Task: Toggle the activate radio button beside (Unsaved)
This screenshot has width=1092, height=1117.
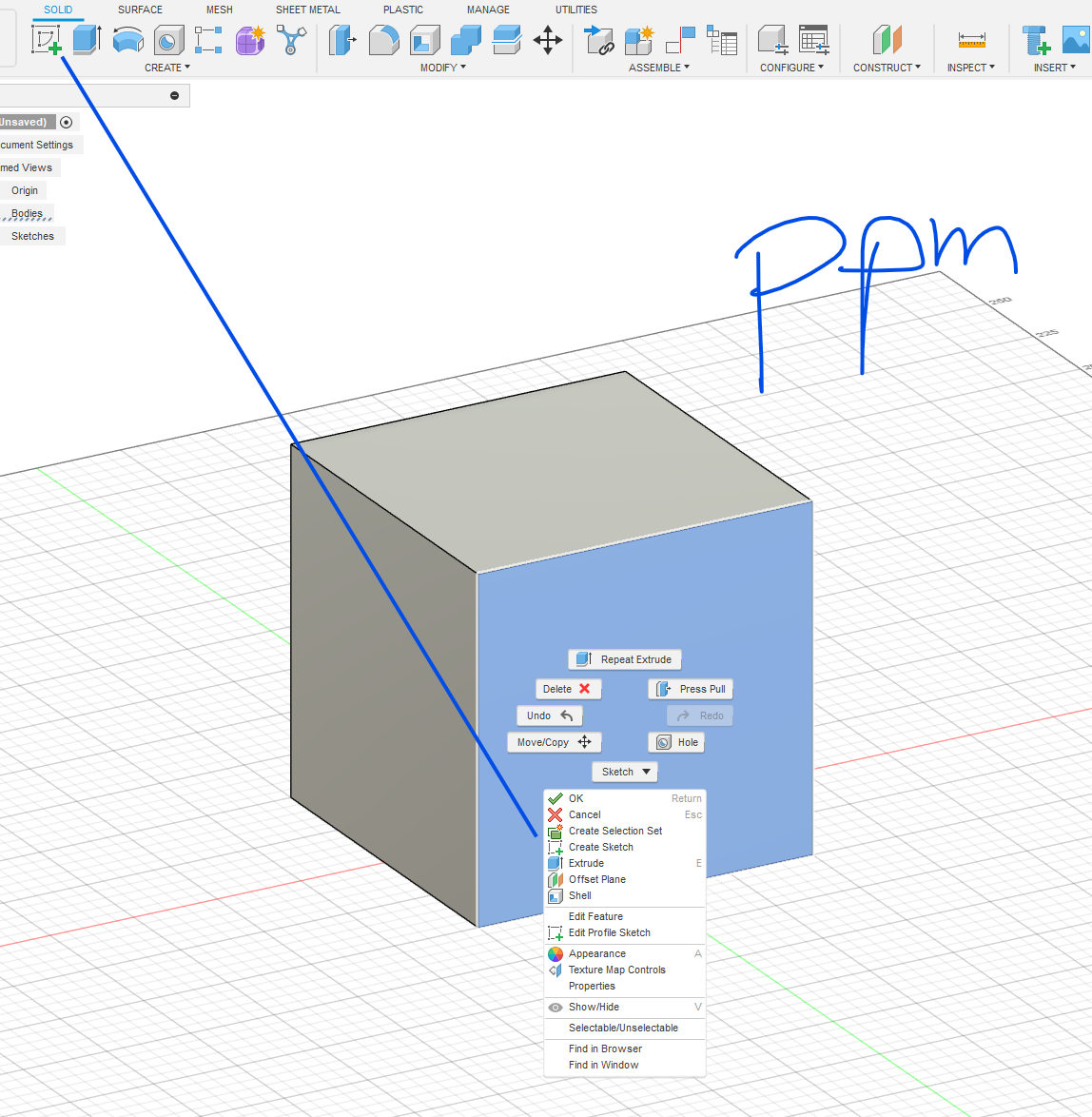Action: [x=66, y=122]
